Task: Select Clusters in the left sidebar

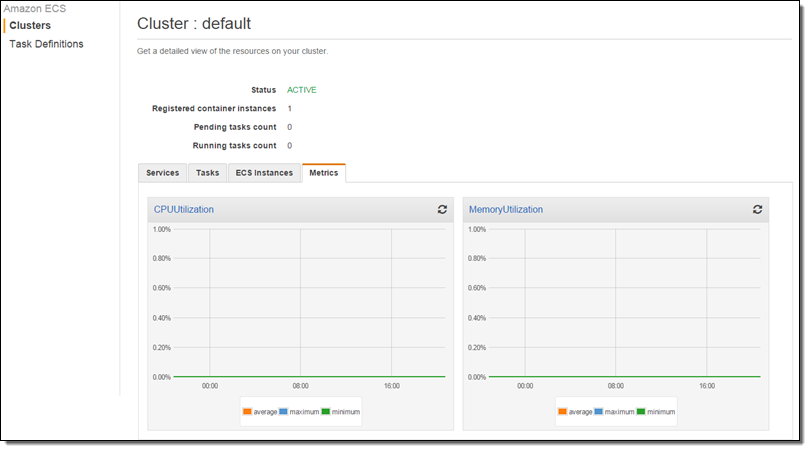Action: [30, 25]
